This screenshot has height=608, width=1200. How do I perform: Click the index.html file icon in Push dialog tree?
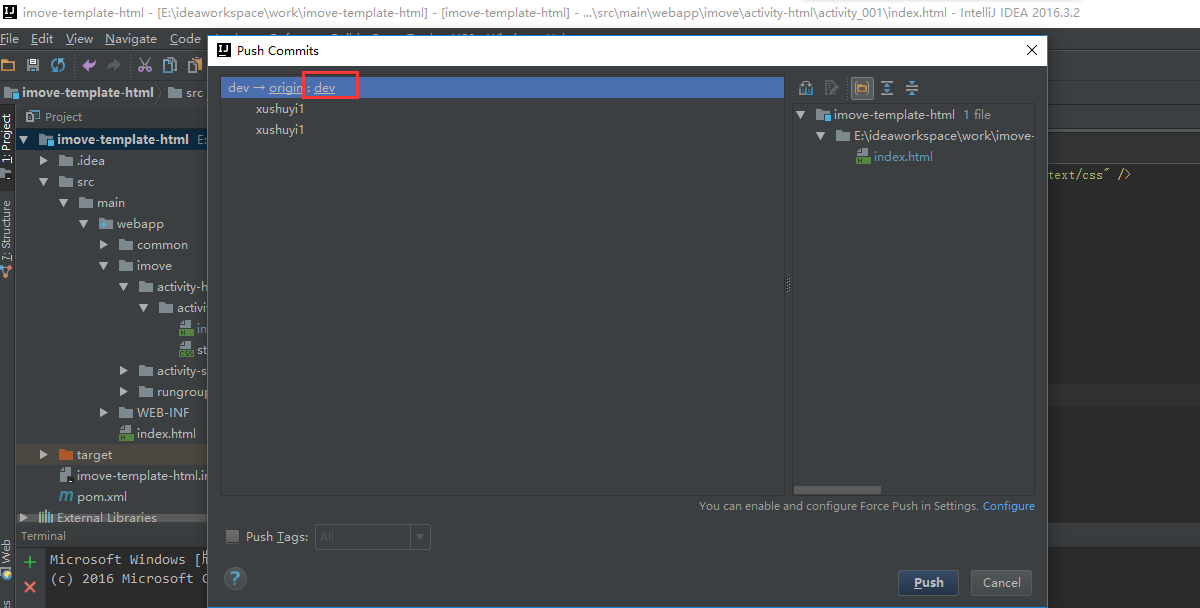click(x=863, y=157)
